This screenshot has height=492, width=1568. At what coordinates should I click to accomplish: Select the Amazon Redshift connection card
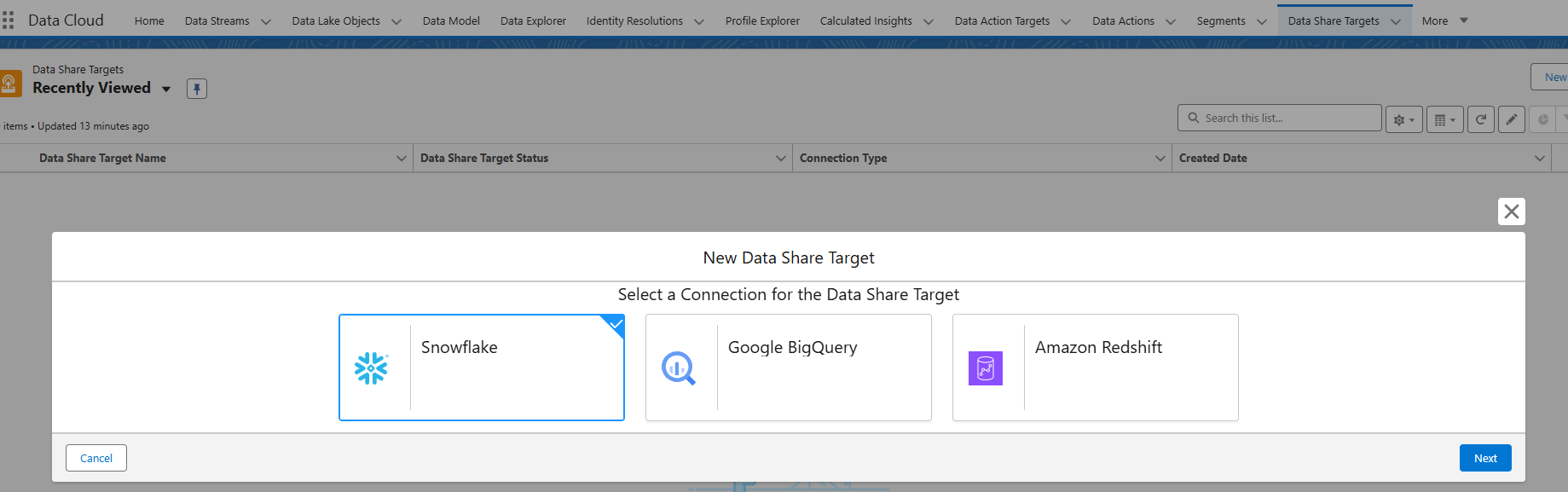[1096, 368]
